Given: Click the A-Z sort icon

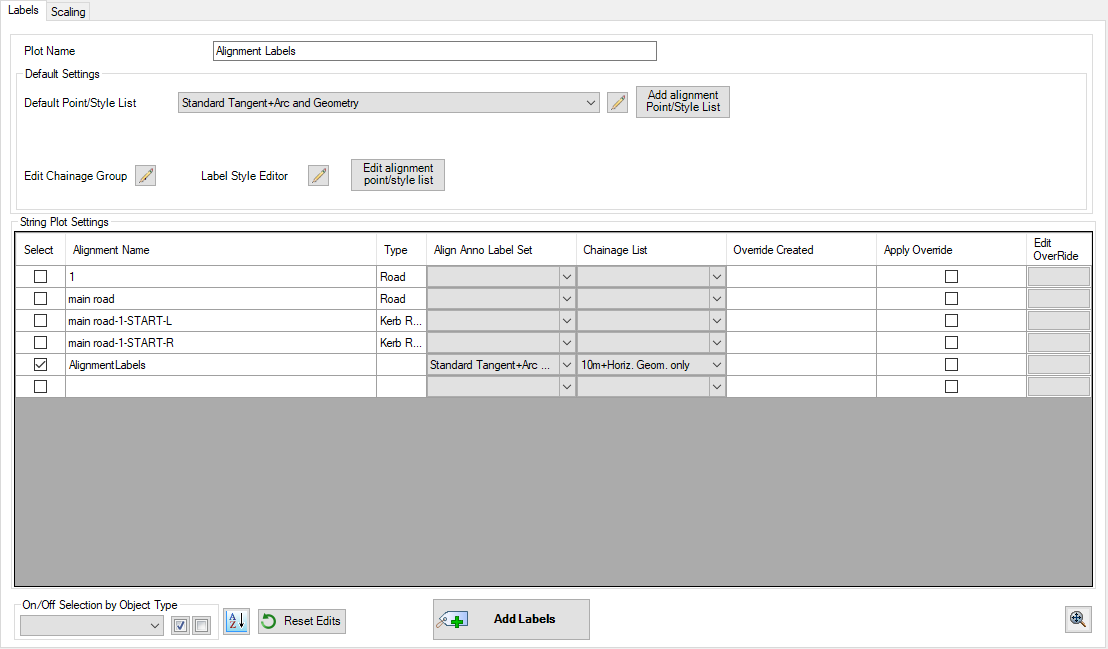Looking at the screenshot, I should [236, 621].
